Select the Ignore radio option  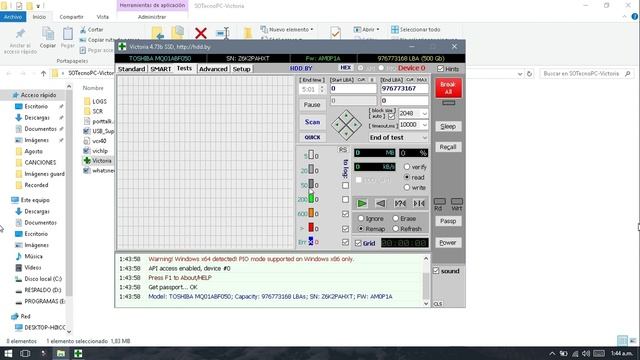click(x=361, y=218)
